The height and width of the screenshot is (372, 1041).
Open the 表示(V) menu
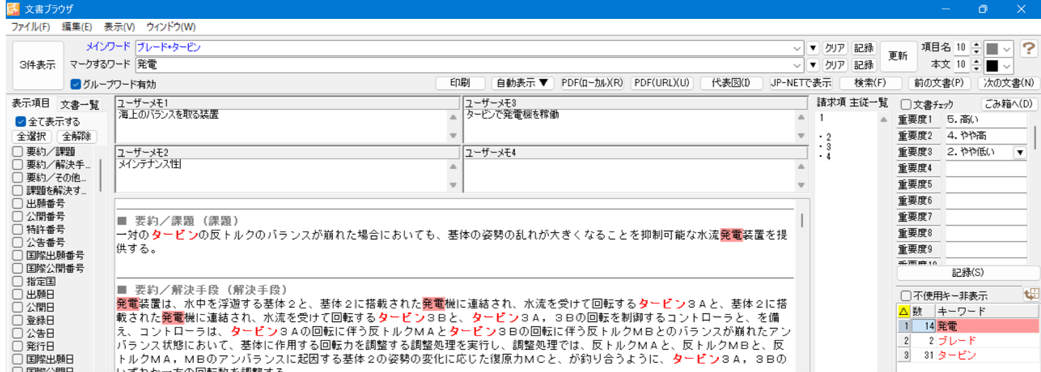[119, 27]
